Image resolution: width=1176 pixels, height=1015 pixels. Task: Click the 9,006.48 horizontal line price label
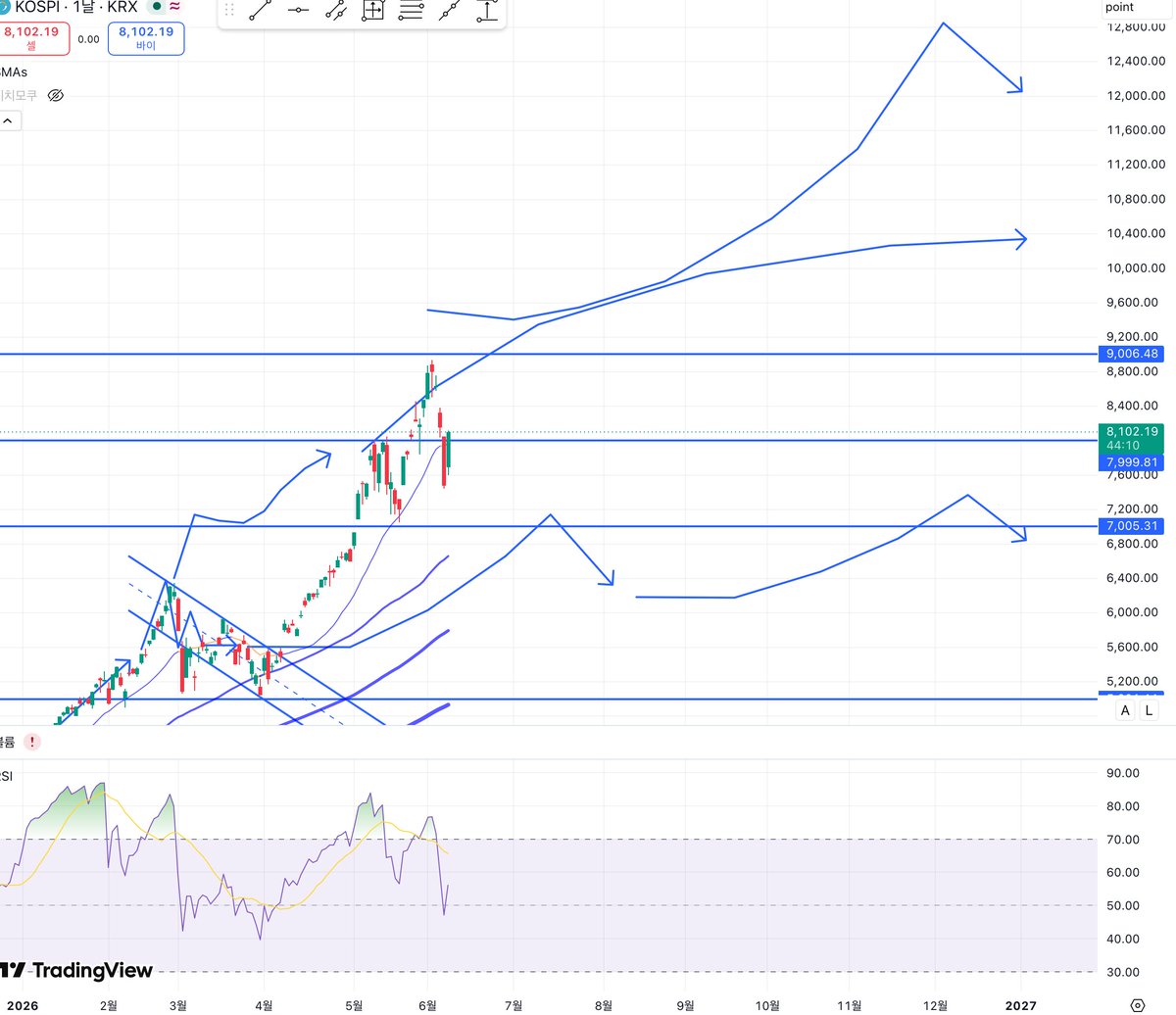1131,354
